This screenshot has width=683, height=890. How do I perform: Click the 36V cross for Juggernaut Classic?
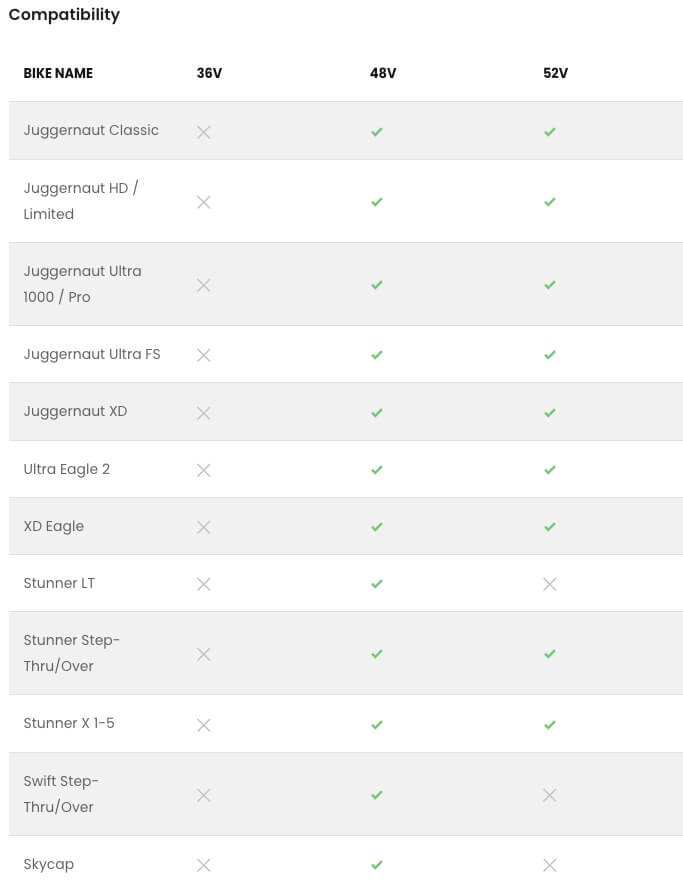[x=204, y=132]
